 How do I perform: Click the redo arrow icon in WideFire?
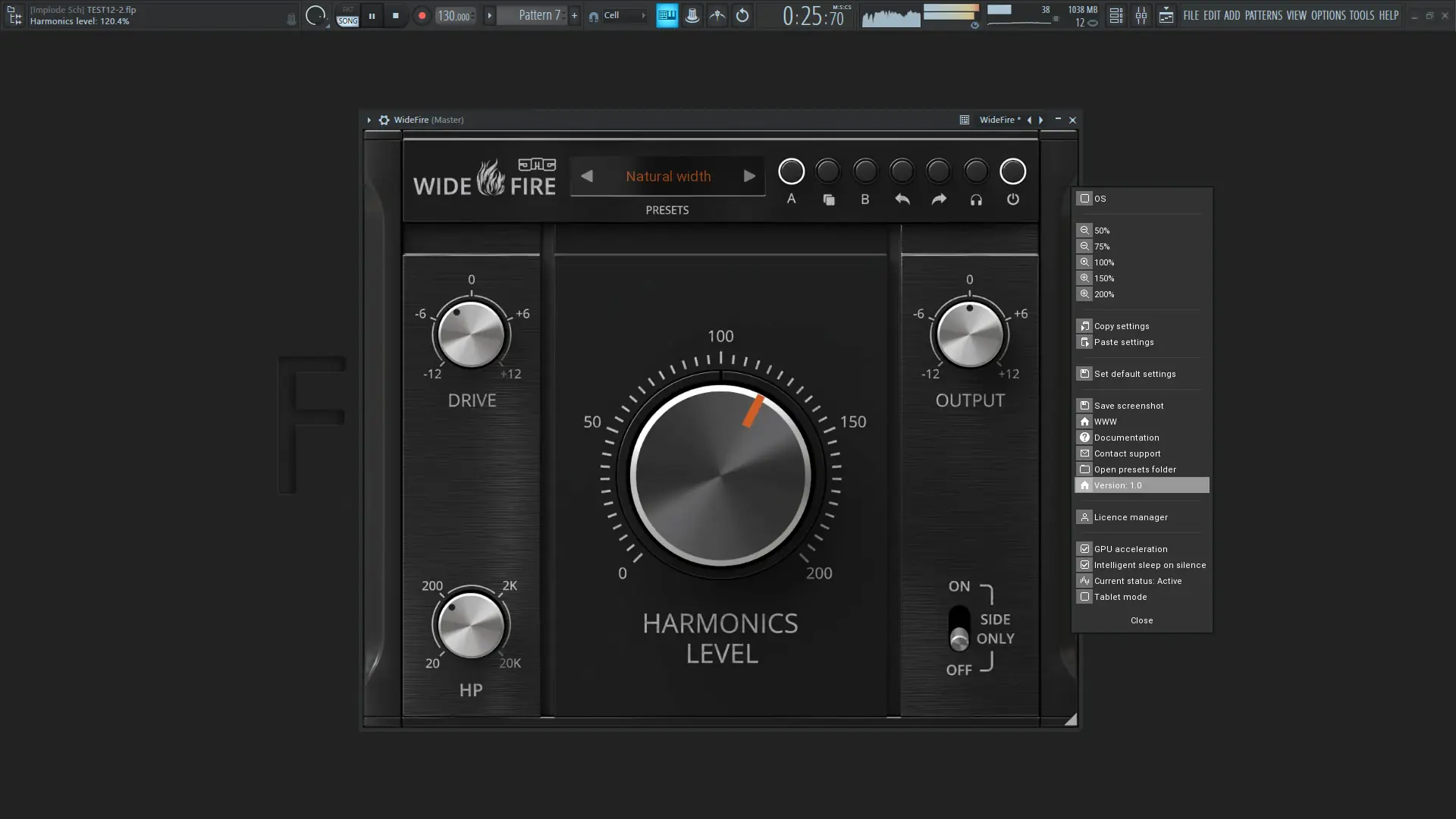(939, 199)
